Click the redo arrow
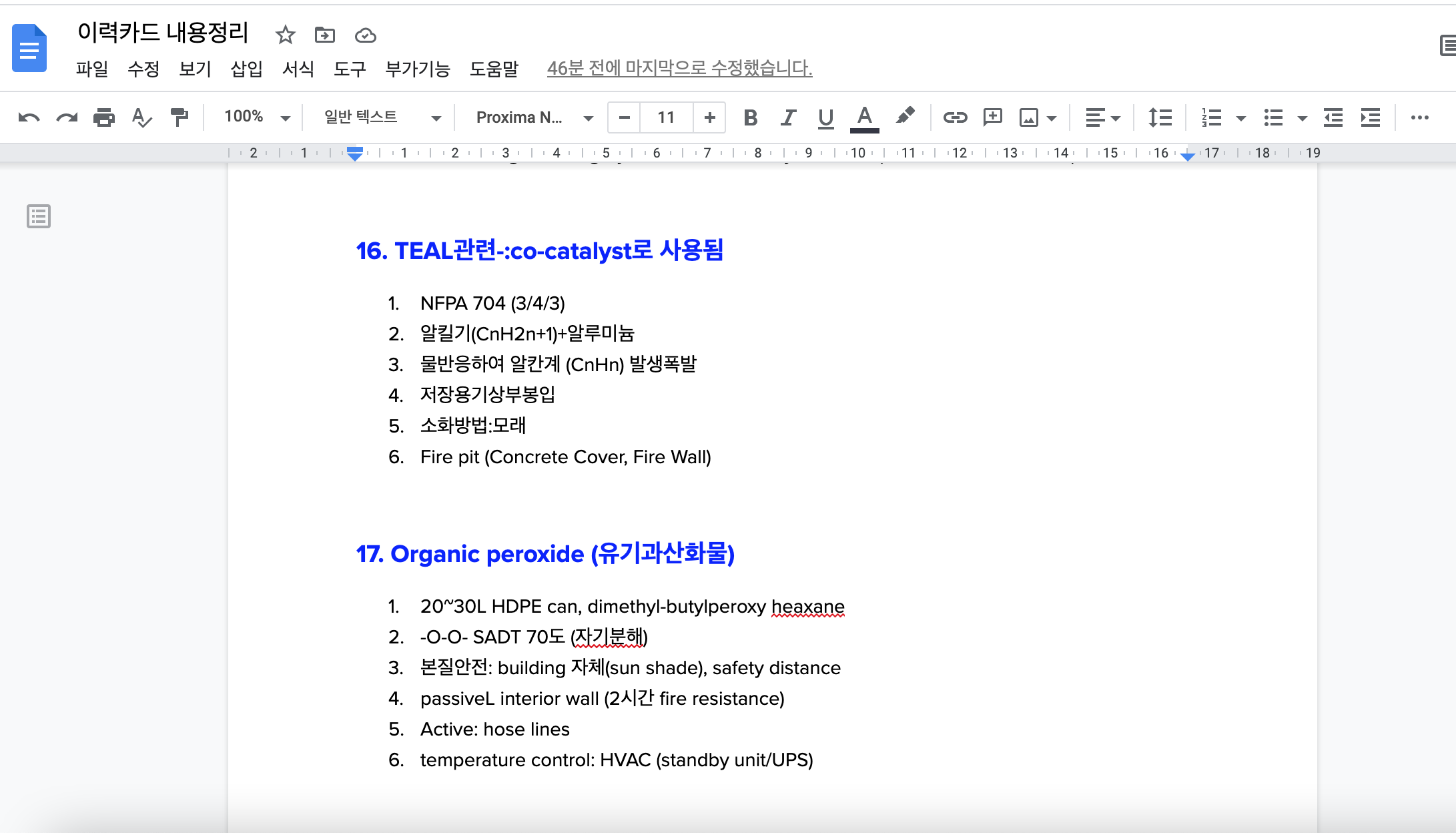 coord(66,117)
